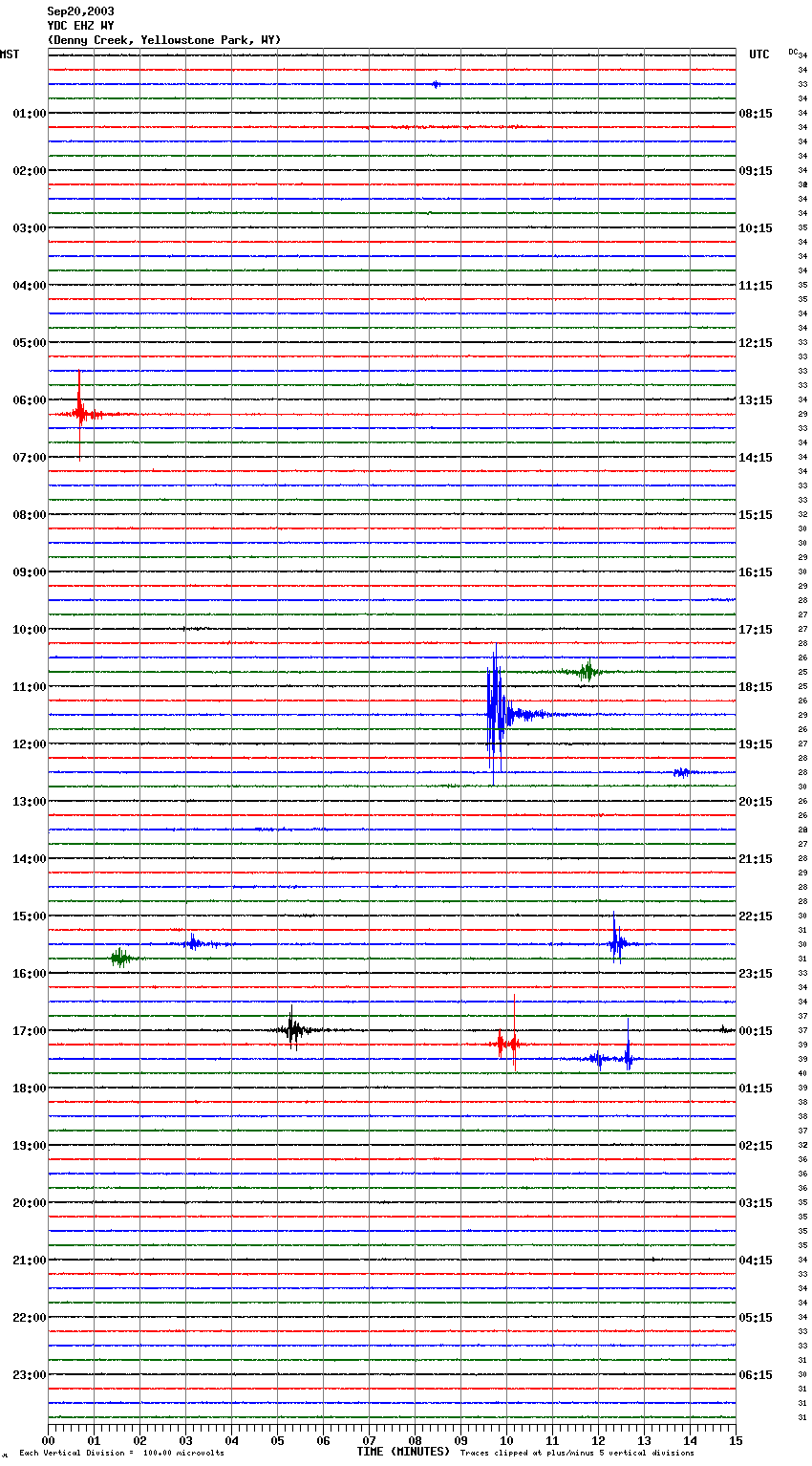The height and width of the screenshot is (1466, 812).
Task: Select the 12:00 MST time label
Action: pyautogui.click(x=30, y=744)
